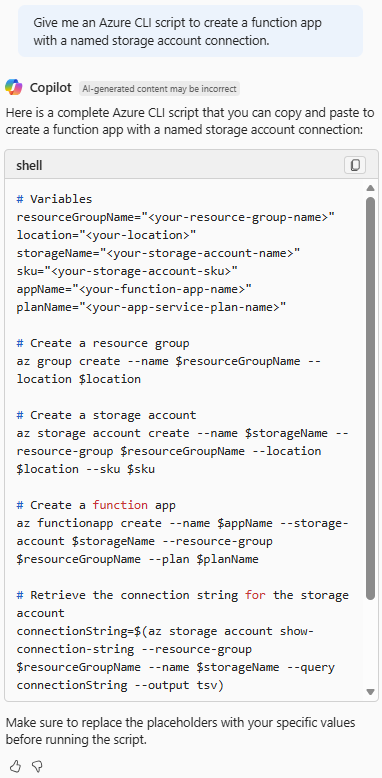Click the '# Create a storage account' comment

pos(106,415)
